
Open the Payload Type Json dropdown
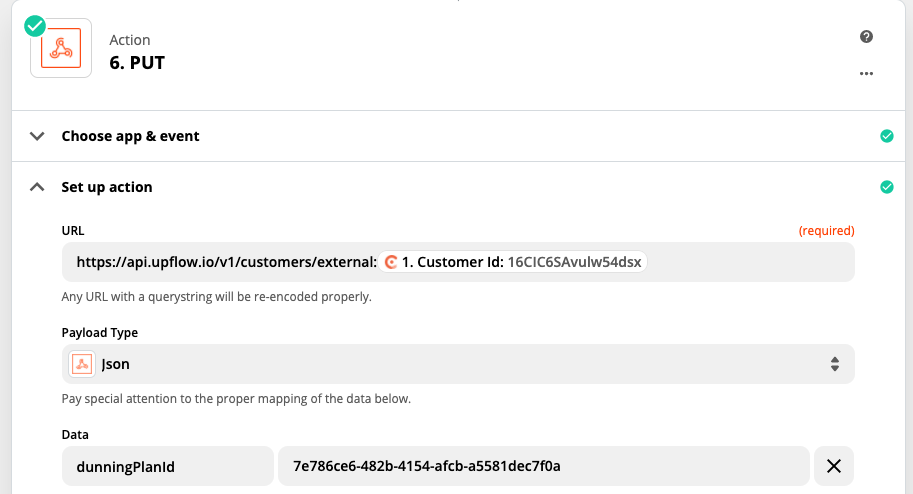[x=460, y=364]
